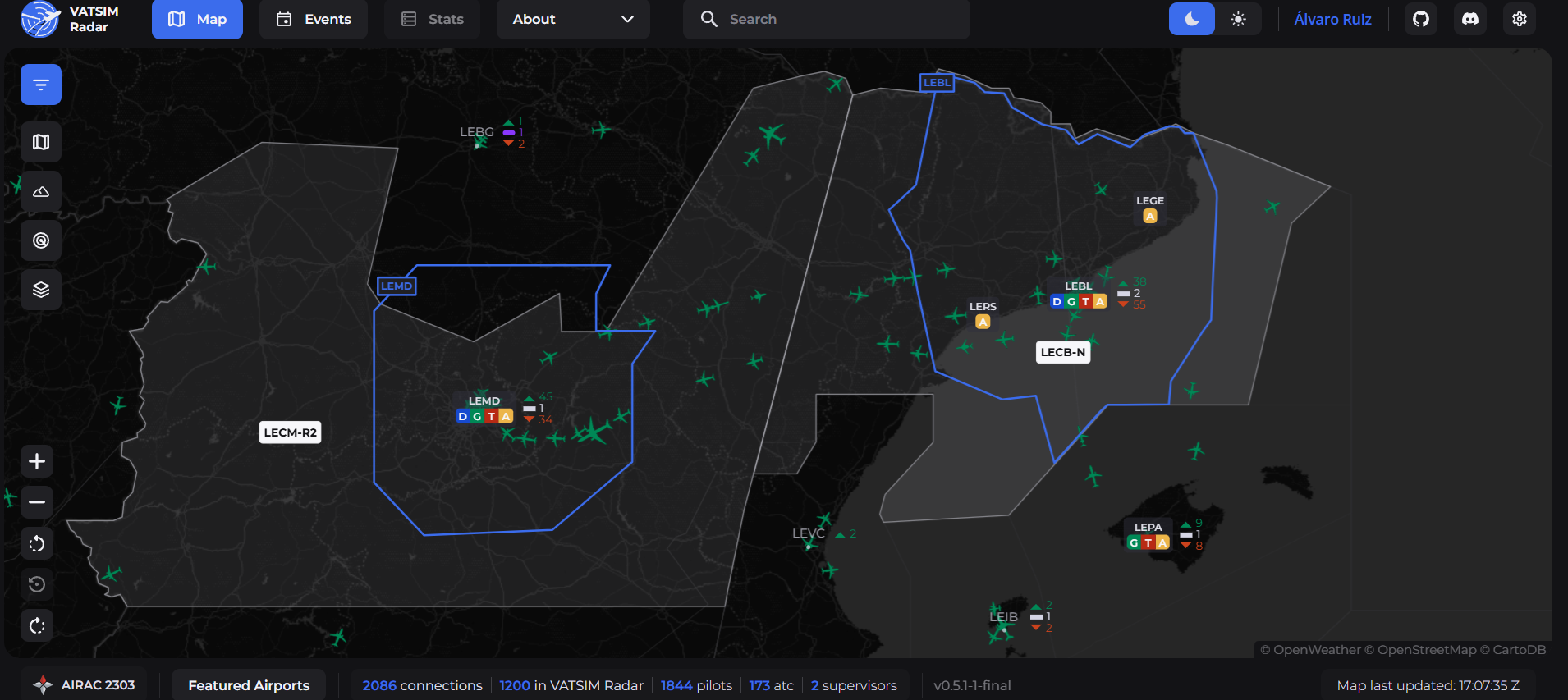
Task: Click the LEGE Approach 'A' badge
Action: tap(1150, 217)
